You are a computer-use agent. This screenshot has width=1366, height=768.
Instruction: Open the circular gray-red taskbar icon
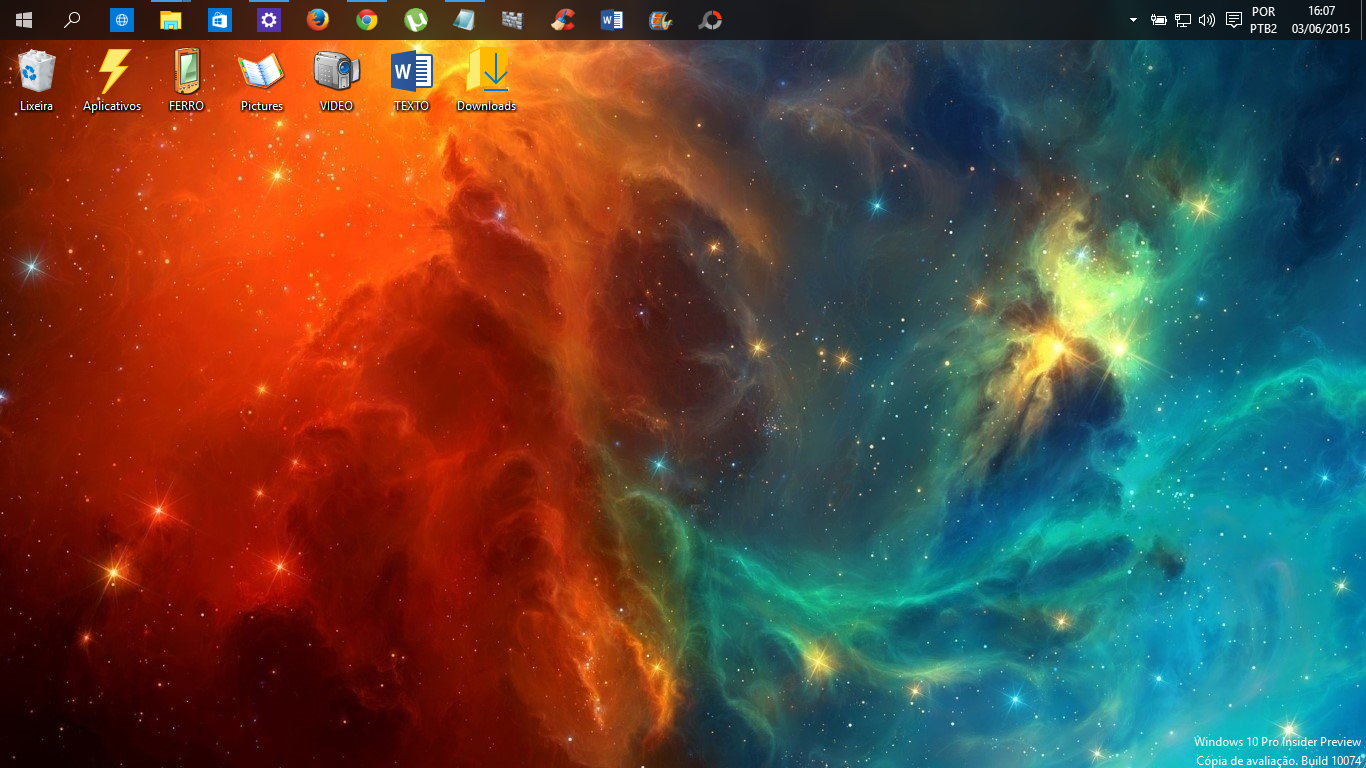click(x=710, y=20)
